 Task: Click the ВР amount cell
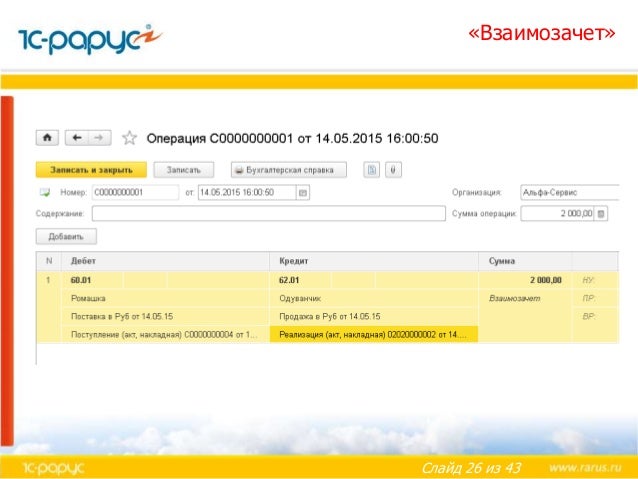[x=595, y=316]
